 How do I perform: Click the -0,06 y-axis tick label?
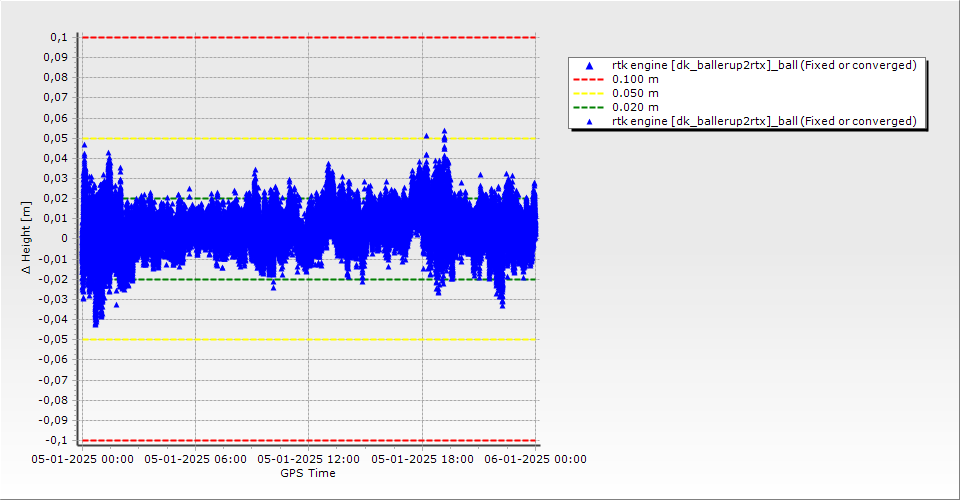click(x=53, y=359)
